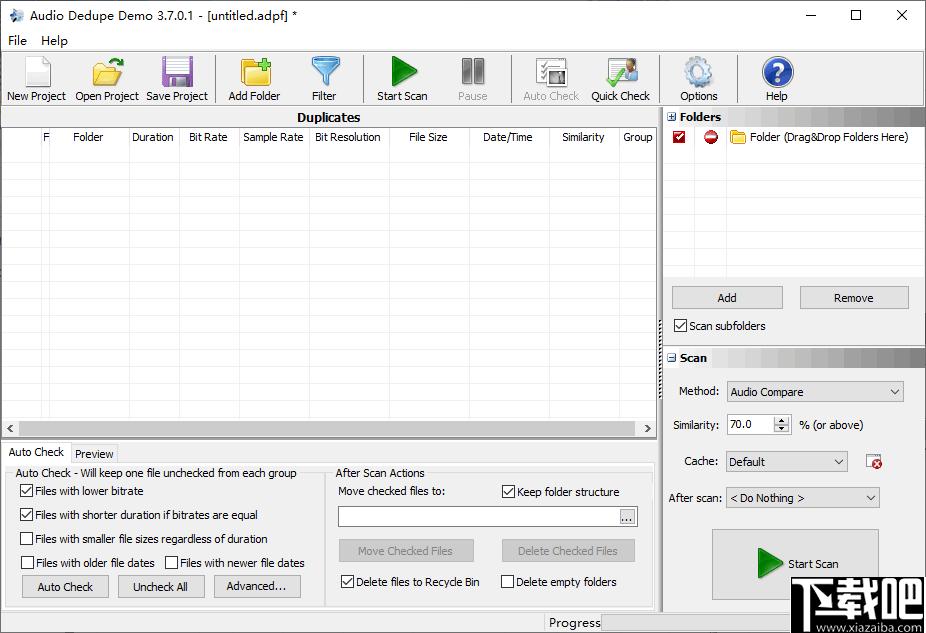926x633 pixels.
Task: Open Options gear in the toolbar
Action: [x=699, y=72]
